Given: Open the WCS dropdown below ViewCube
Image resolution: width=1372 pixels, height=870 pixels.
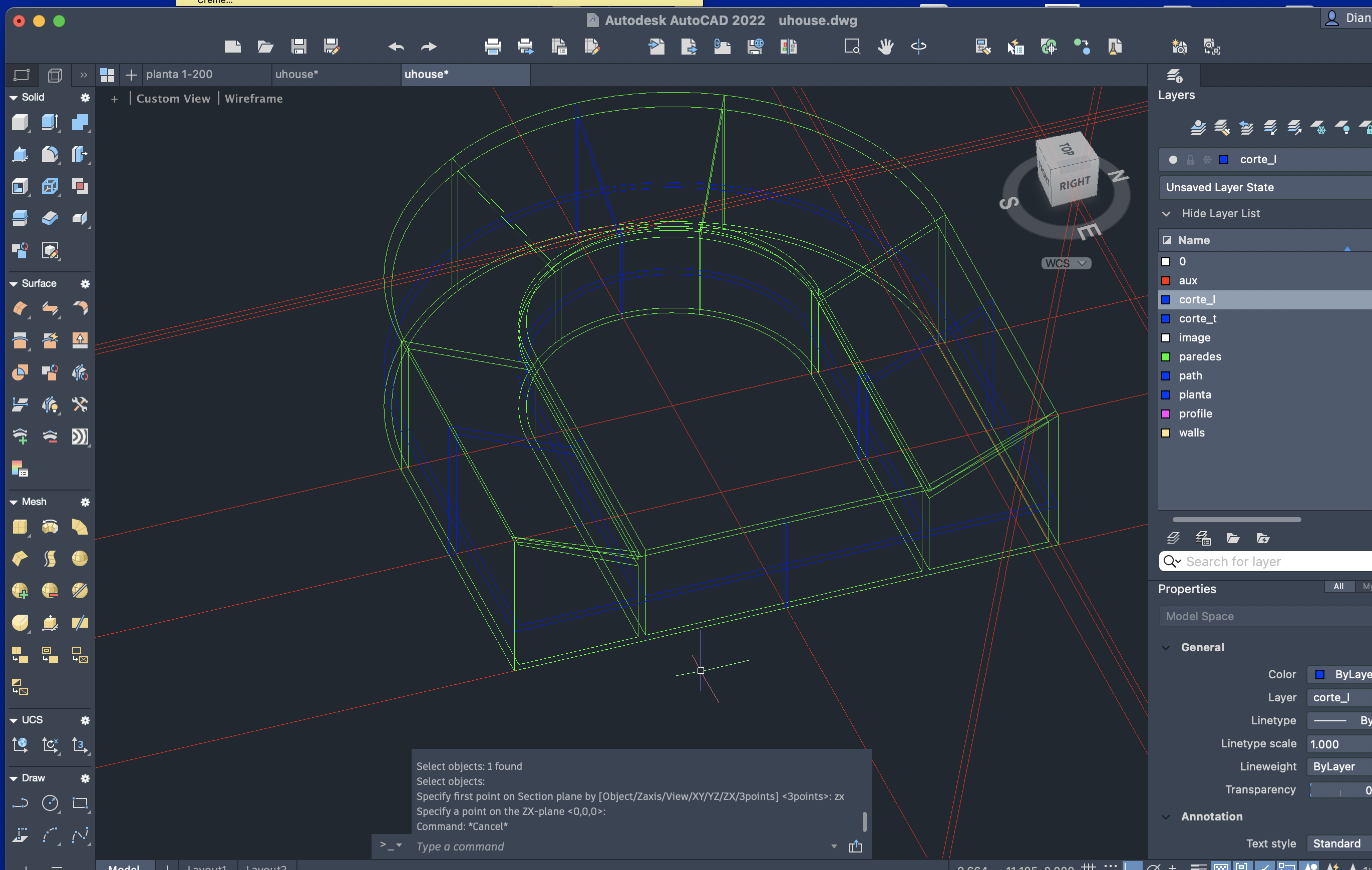Looking at the screenshot, I should tap(1066, 263).
